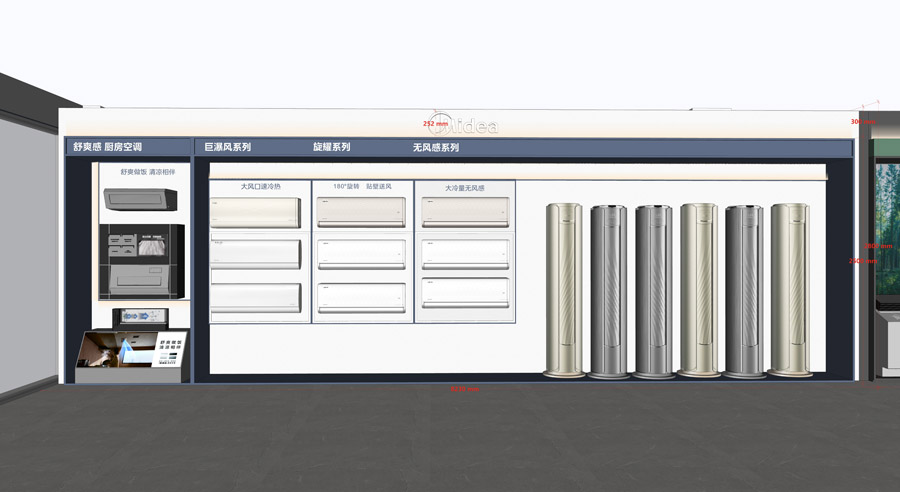This screenshot has height=492, width=900.
Task: Select the kitchen range hood model
Action: pyautogui.click(x=140, y=198)
